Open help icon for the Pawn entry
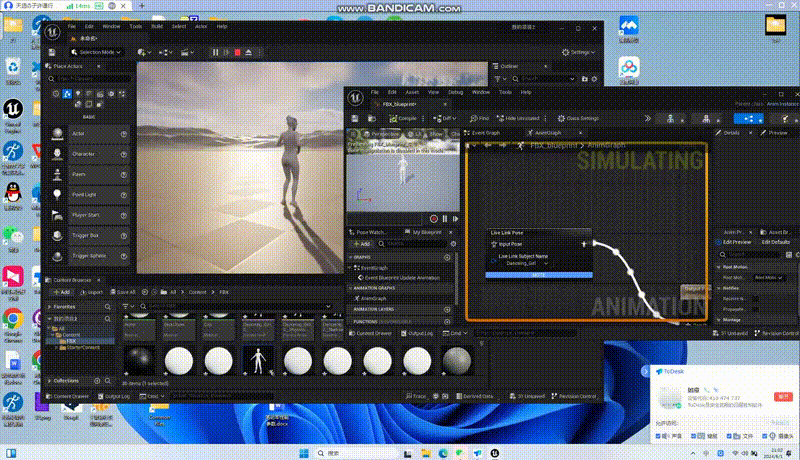Viewport: 800px width, 460px height. coord(123,174)
